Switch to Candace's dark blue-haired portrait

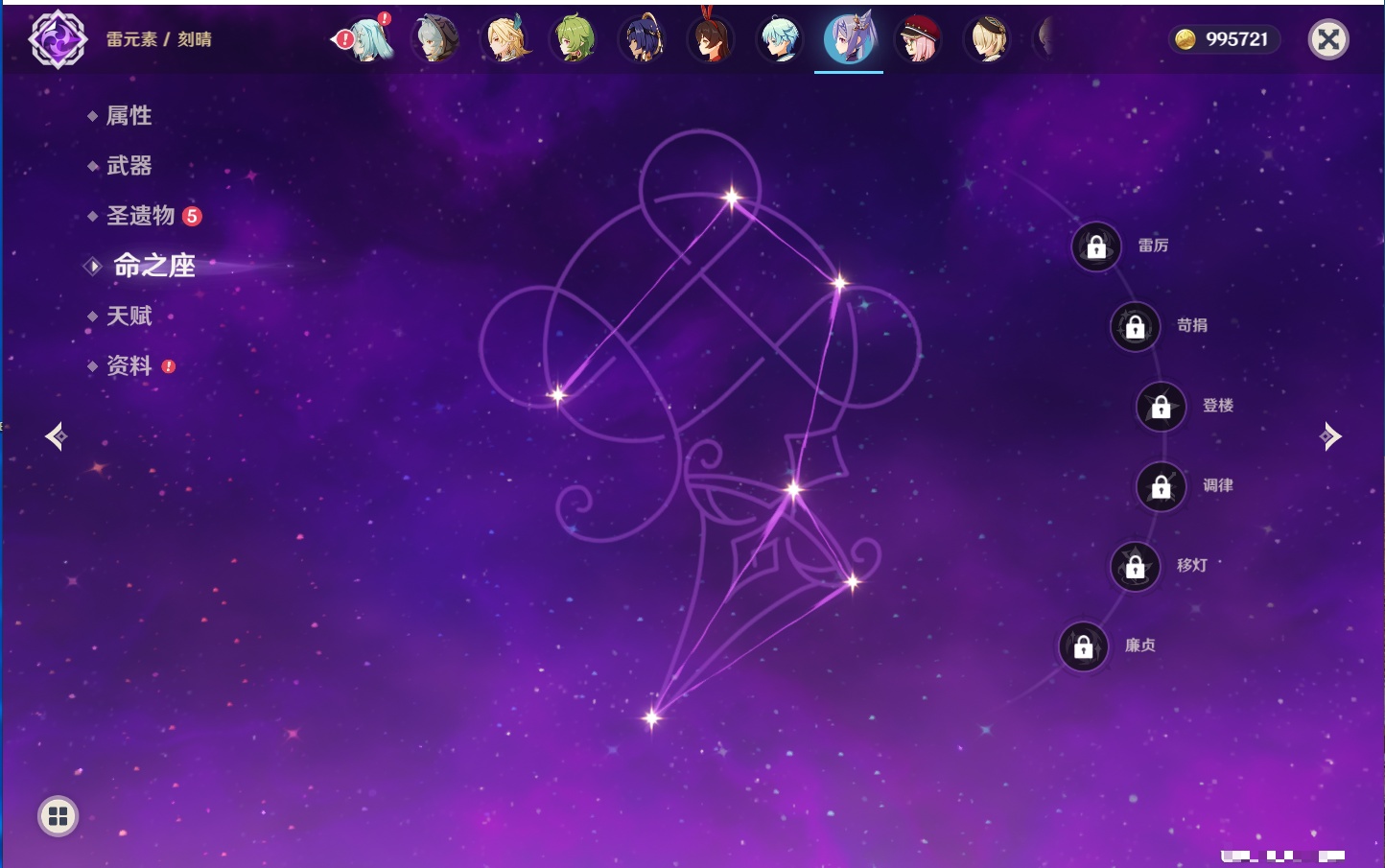(643, 39)
